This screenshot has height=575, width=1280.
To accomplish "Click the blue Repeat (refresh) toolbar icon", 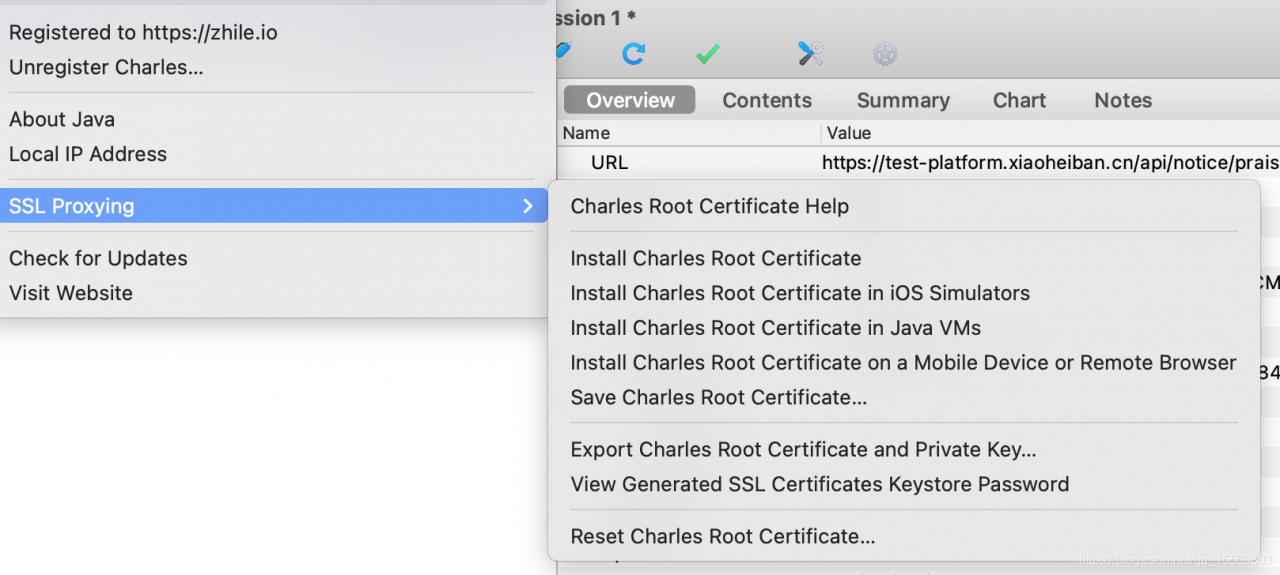I will tap(633, 54).
